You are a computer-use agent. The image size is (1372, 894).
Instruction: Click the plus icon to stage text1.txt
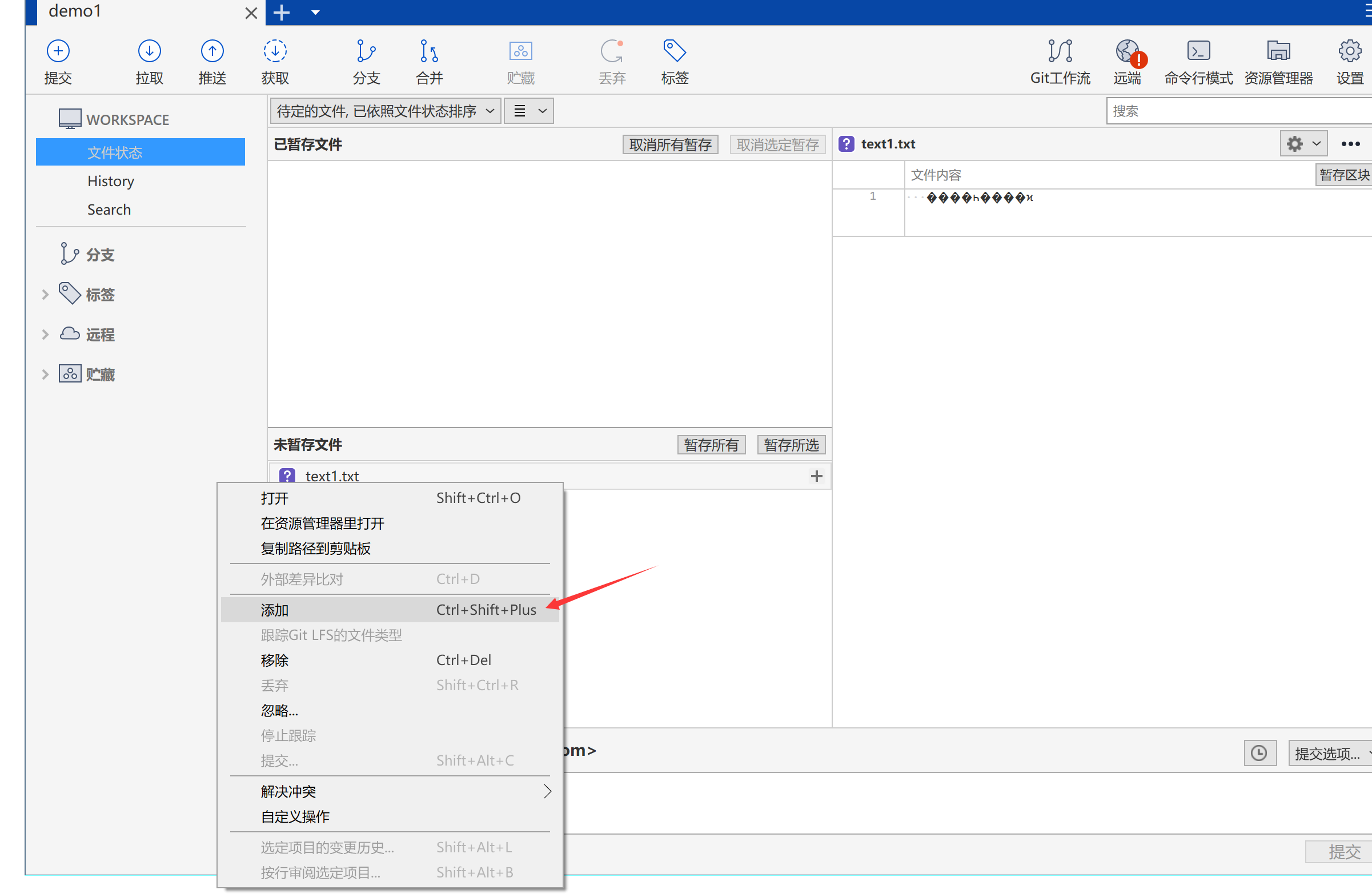pos(816,476)
